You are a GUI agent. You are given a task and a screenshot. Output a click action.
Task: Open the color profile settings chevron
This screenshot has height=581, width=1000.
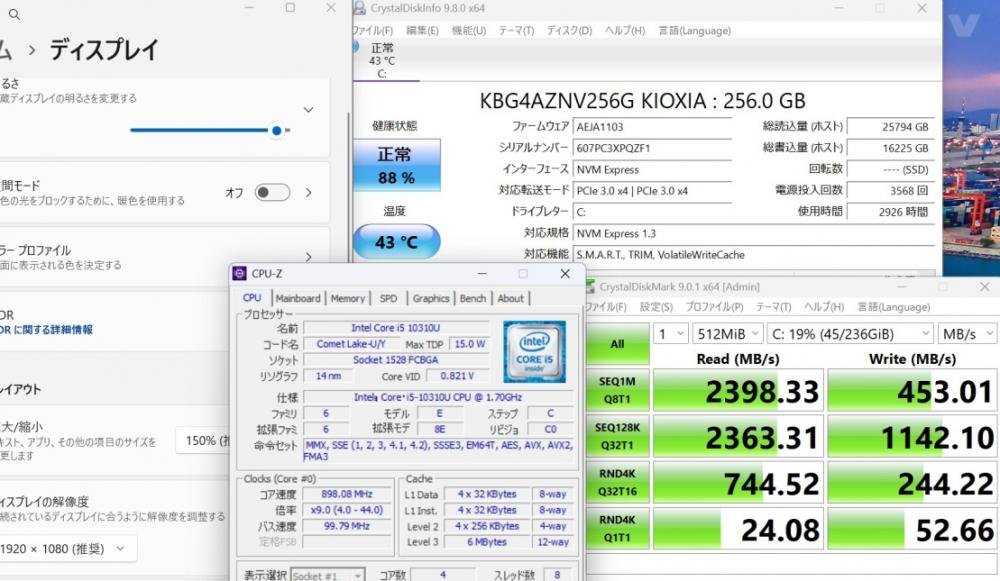click(309, 257)
